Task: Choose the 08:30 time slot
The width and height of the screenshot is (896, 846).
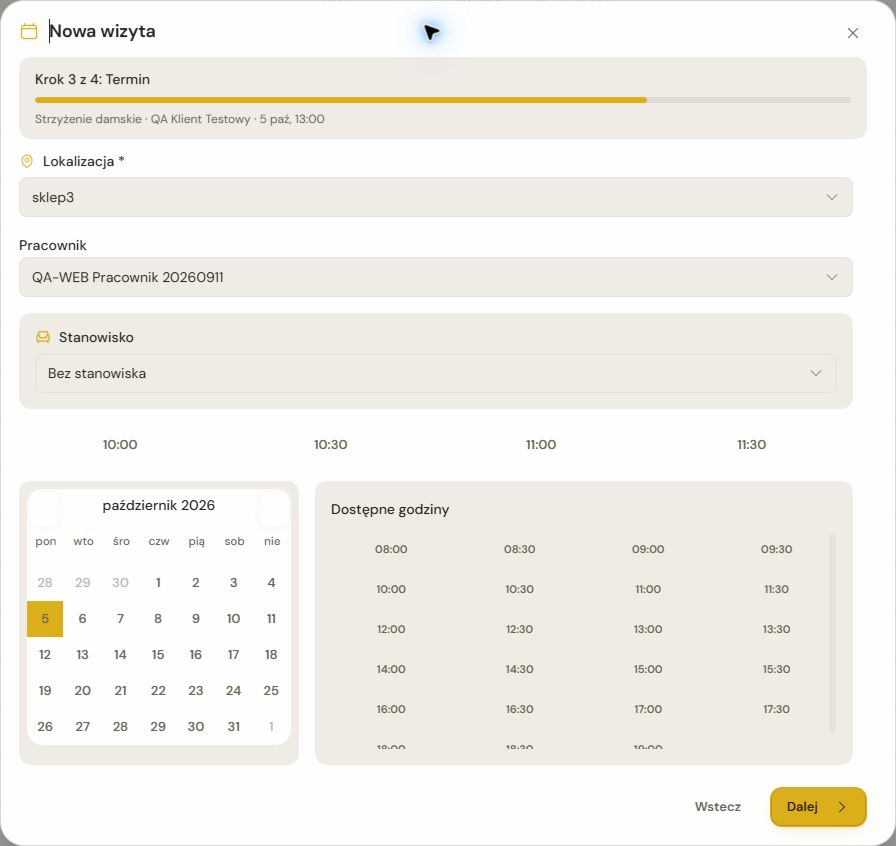Action: point(519,549)
